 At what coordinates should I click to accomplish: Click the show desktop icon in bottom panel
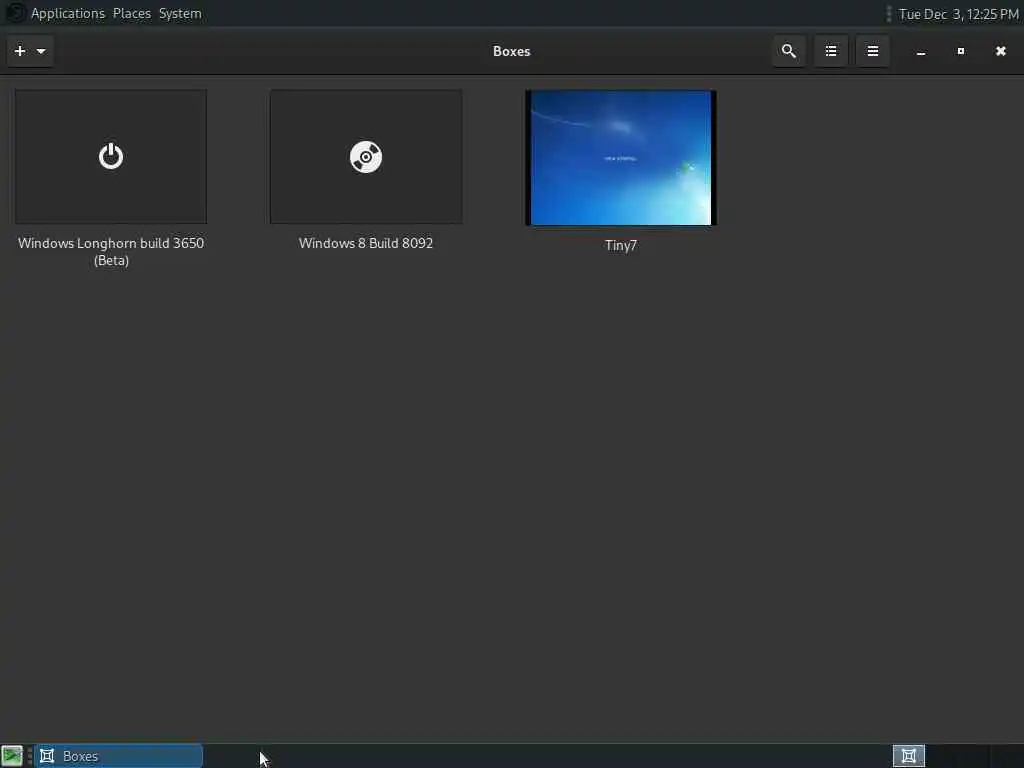12,756
